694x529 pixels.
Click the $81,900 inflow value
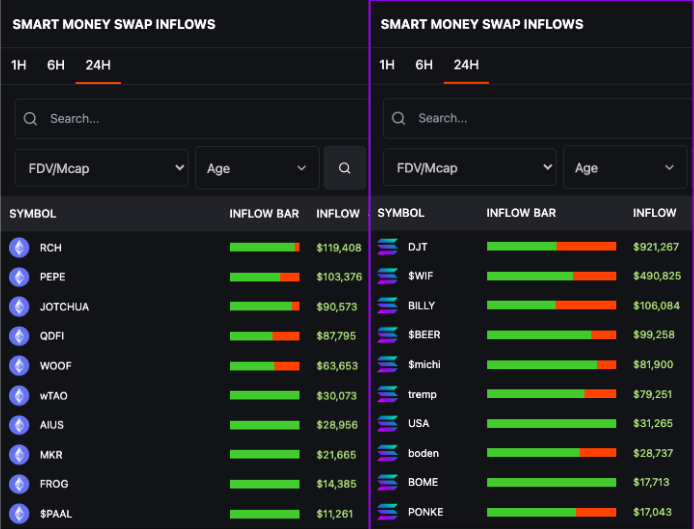coord(653,365)
